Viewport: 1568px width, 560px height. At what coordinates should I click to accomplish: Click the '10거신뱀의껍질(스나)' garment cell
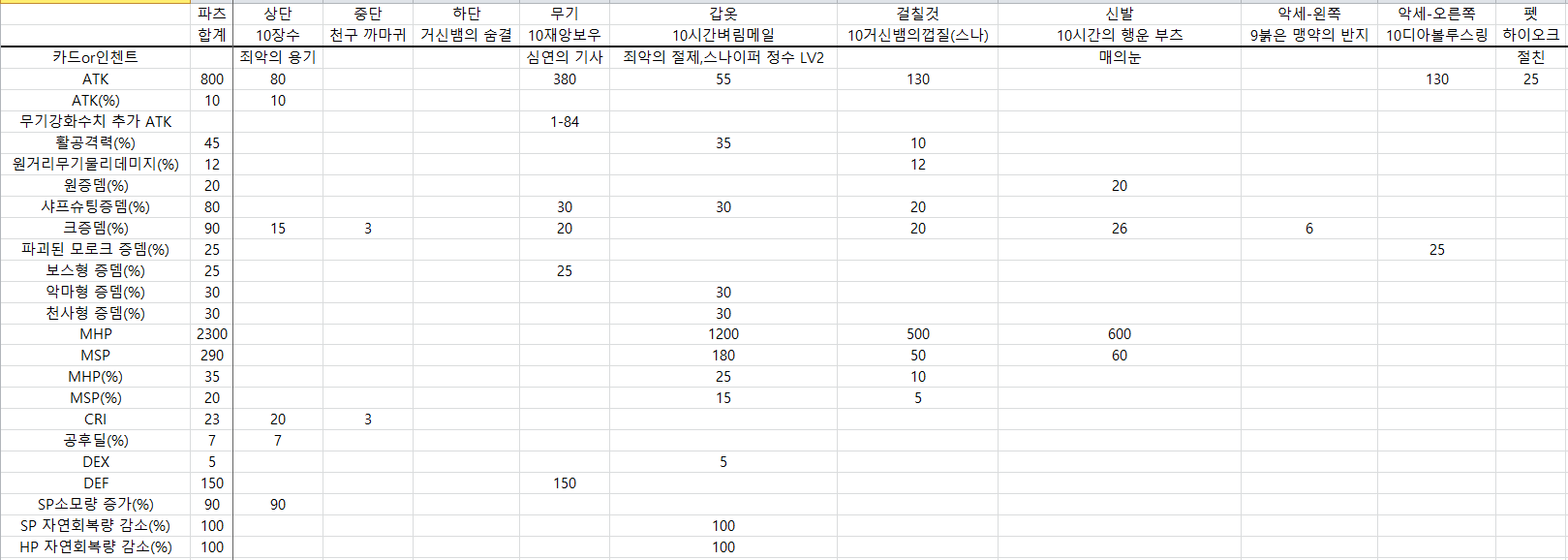pos(917,35)
